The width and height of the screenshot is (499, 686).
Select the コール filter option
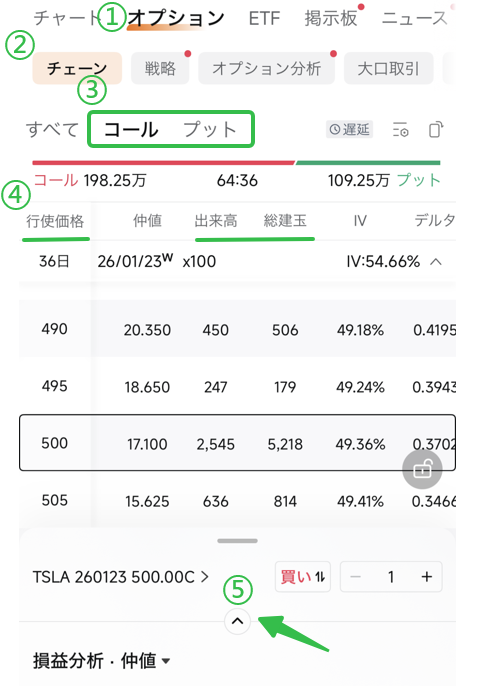pyautogui.click(x=131, y=130)
